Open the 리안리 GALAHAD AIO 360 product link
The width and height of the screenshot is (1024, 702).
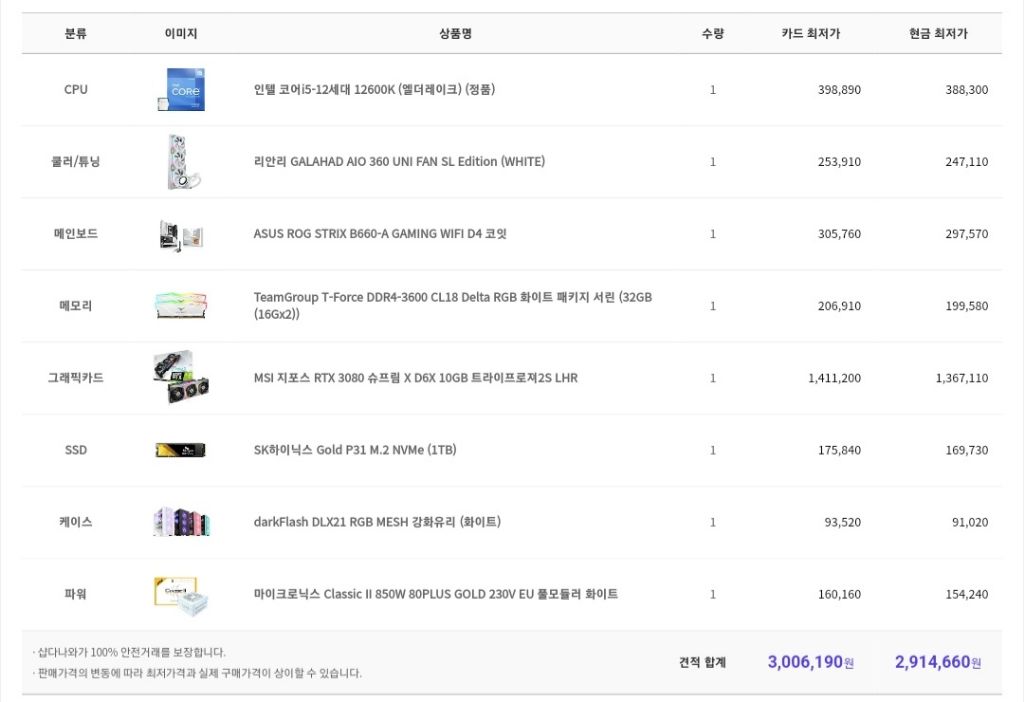(399, 162)
